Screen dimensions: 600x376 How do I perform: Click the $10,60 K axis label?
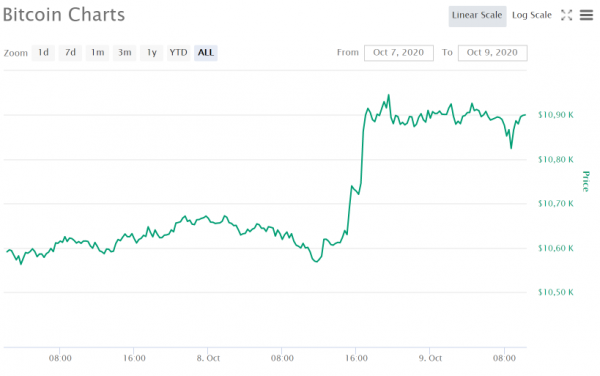(556, 248)
